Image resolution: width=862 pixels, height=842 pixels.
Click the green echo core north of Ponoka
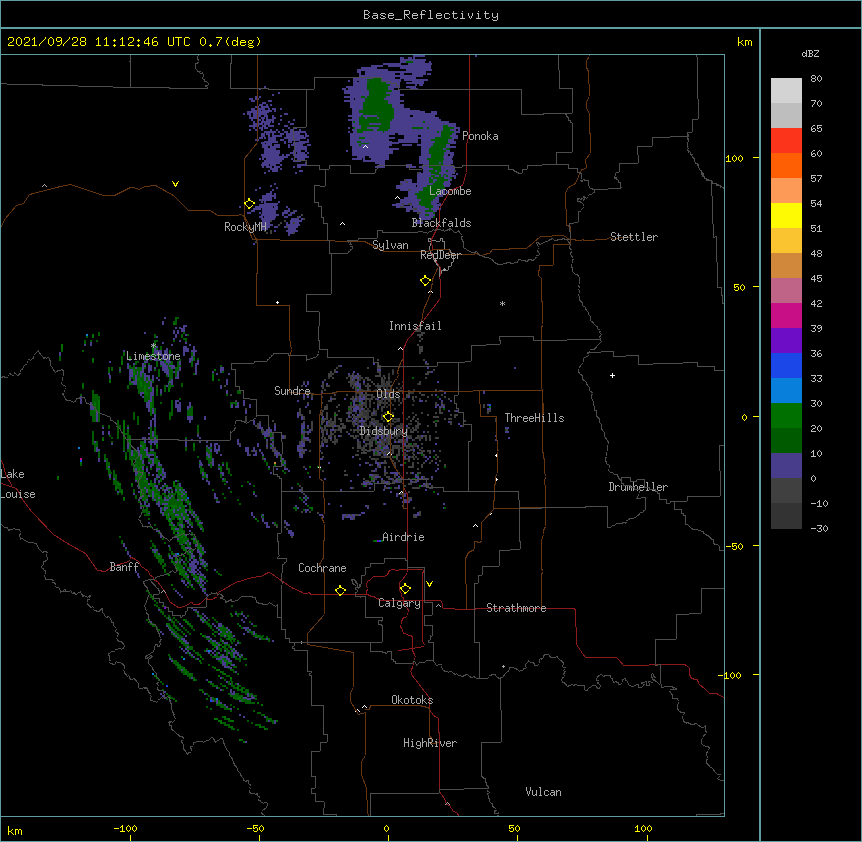[x=377, y=104]
